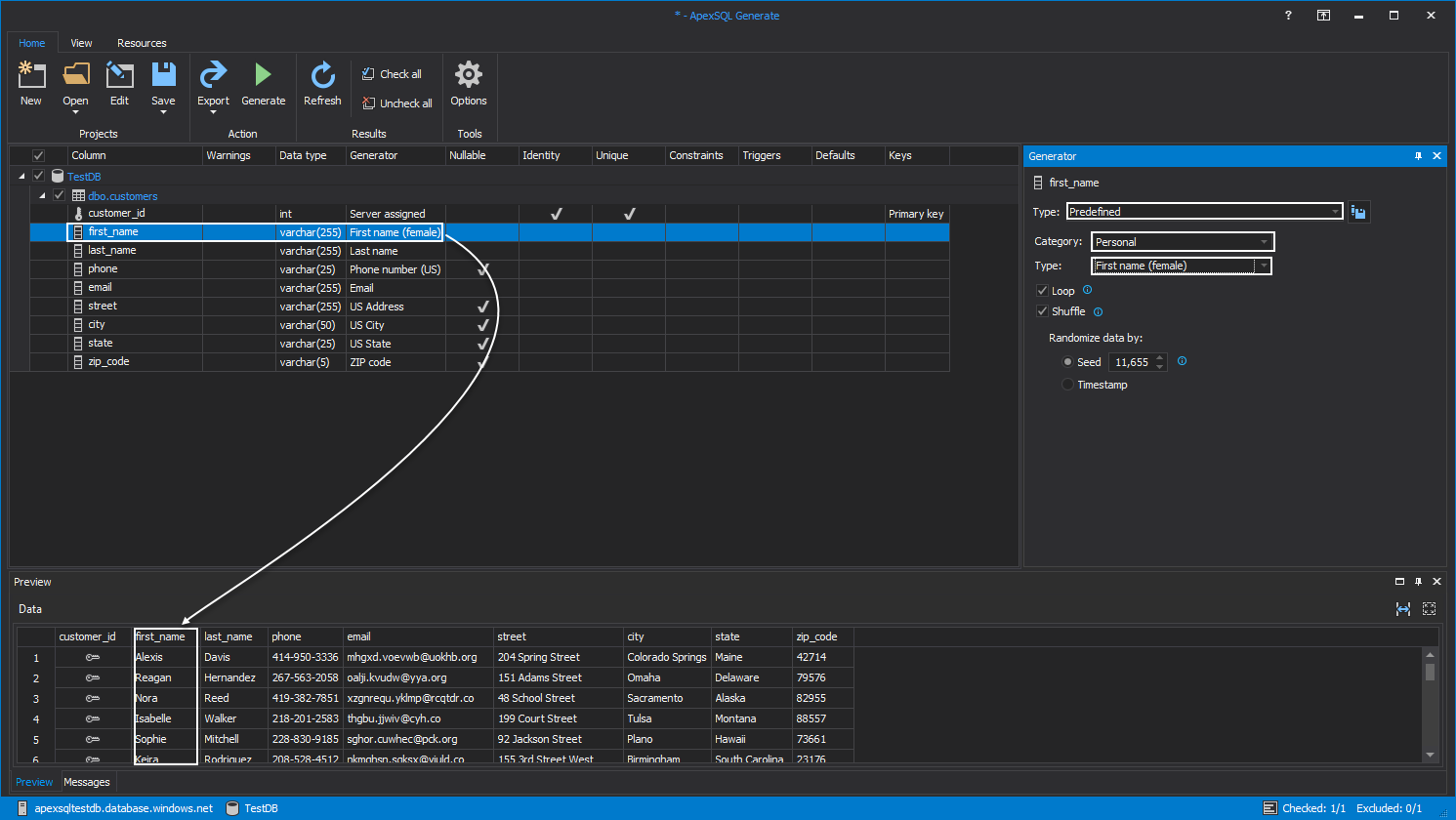Sort by the Data type column header

click(311, 155)
